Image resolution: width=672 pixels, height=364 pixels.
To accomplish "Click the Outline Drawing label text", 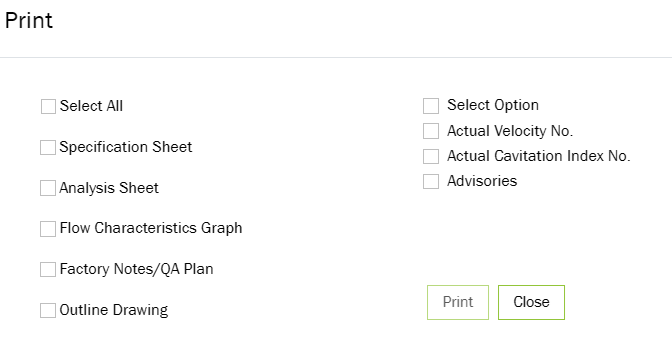I will tap(114, 310).
